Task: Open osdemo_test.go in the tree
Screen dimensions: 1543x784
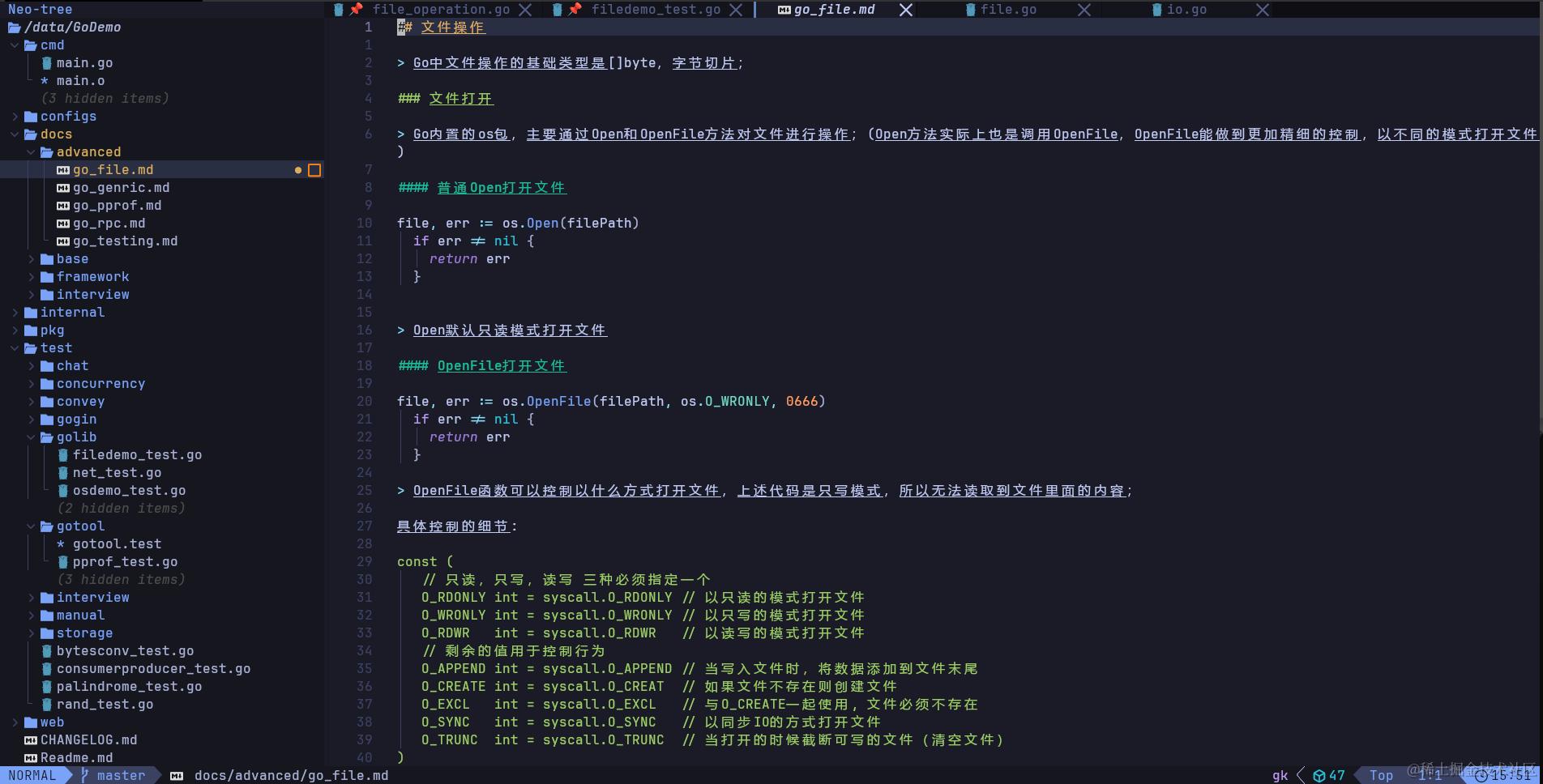Action: point(129,491)
